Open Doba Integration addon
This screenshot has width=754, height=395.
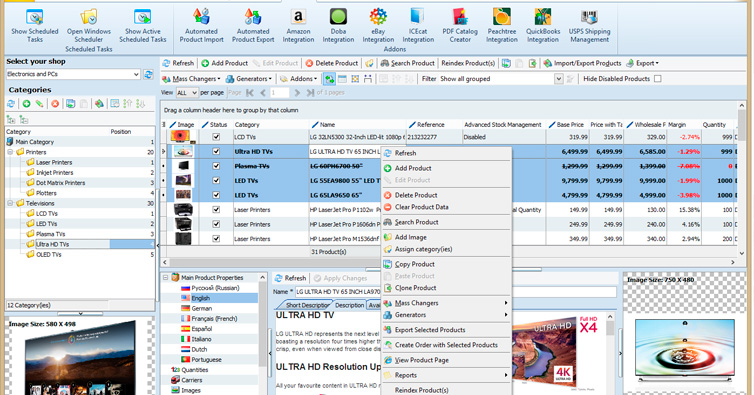[x=338, y=26]
